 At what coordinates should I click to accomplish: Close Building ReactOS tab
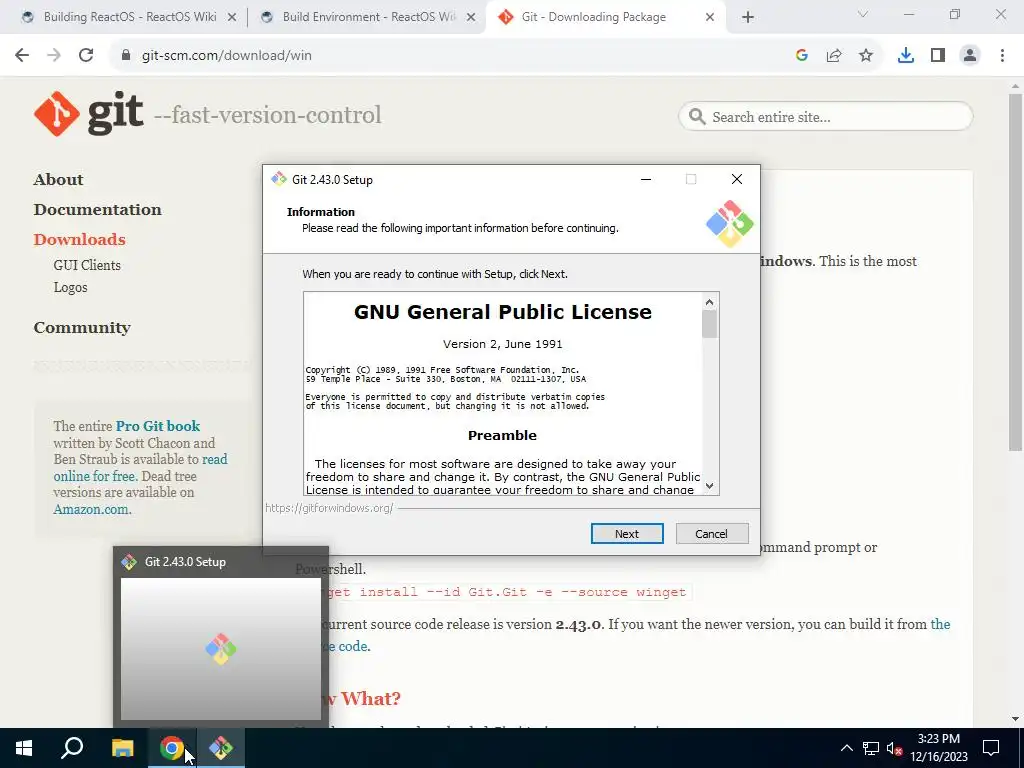click(232, 18)
